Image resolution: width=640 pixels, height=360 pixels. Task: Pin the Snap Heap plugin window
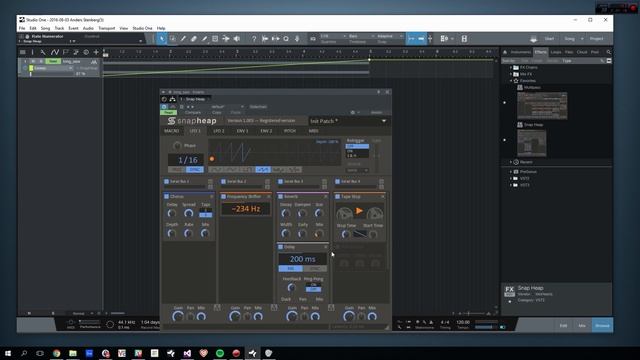click(x=378, y=92)
